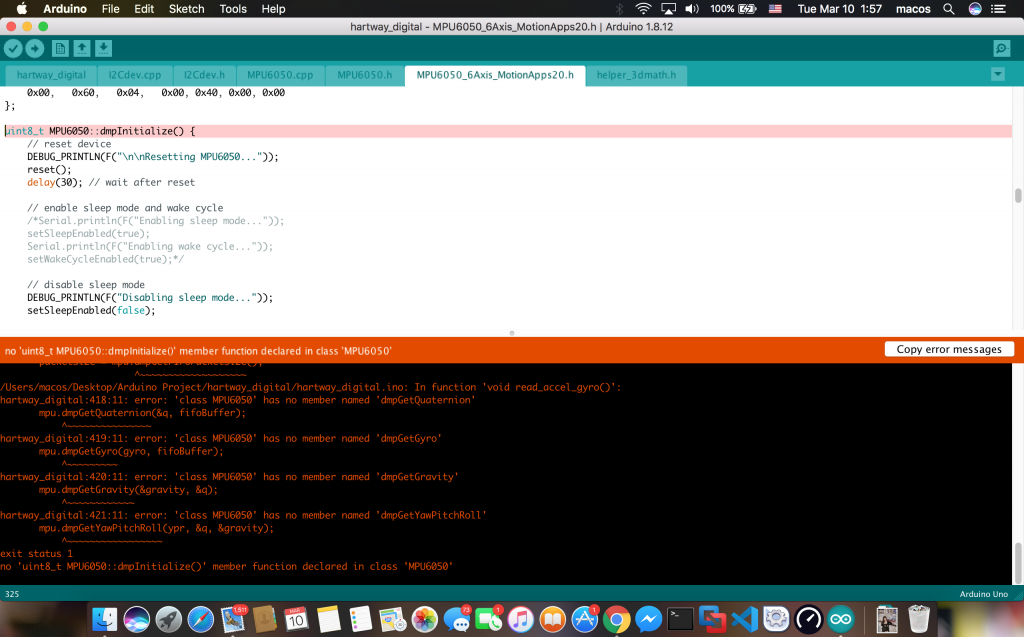Open the Tools menu

[x=232, y=8]
